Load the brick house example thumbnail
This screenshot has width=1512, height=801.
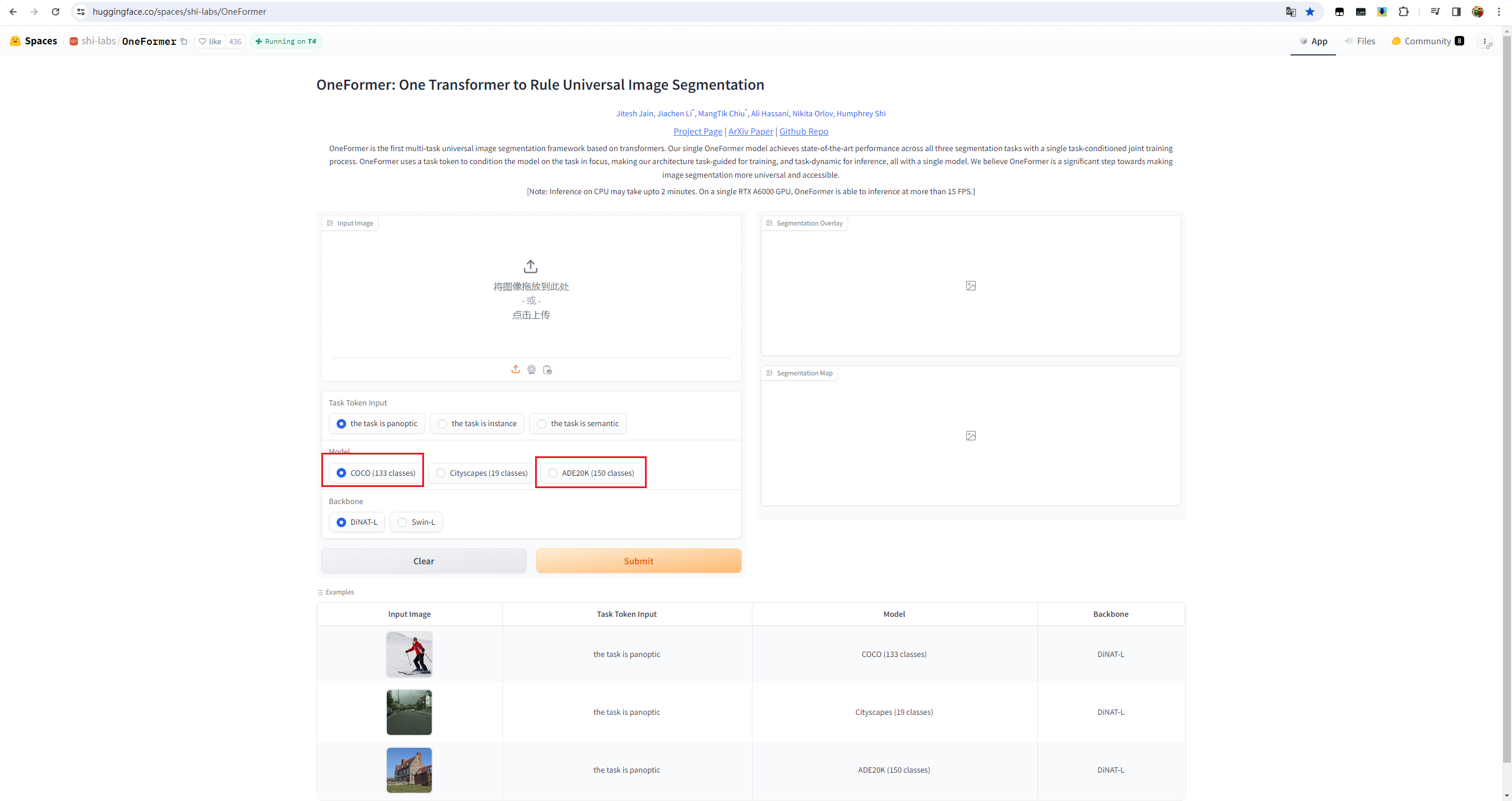pos(409,770)
